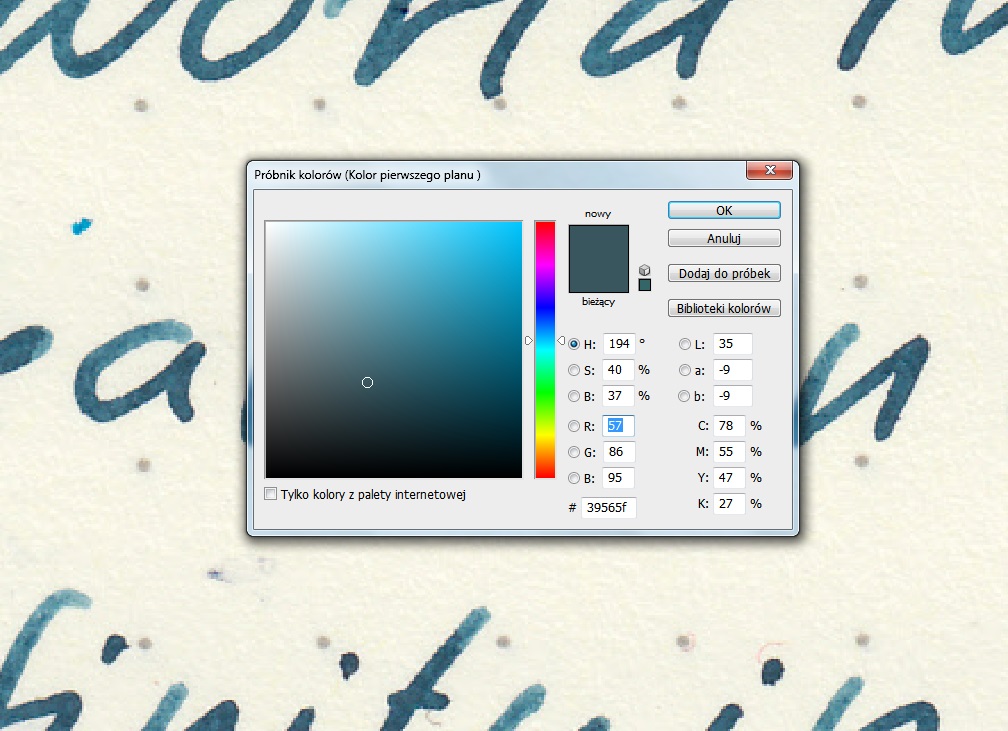Select the H hue radio button
The width and height of the screenshot is (1008, 731).
[574, 344]
